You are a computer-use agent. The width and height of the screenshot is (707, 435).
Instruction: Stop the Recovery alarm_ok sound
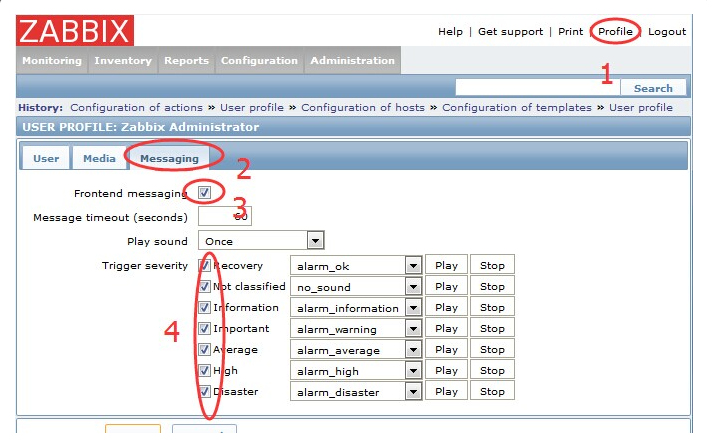[492, 265]
